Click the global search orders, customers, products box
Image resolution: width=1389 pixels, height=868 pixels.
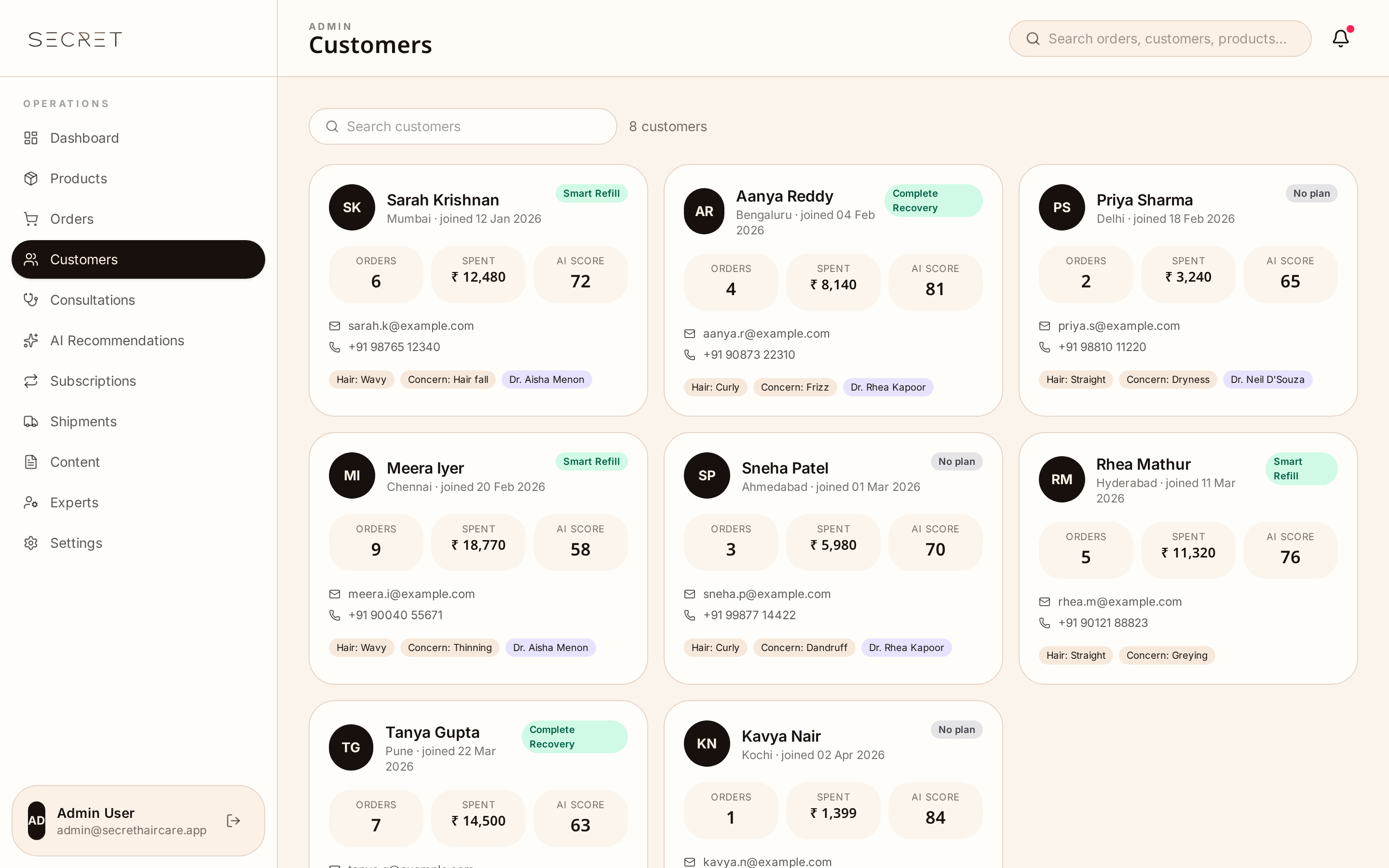(x=1159, y=39)
